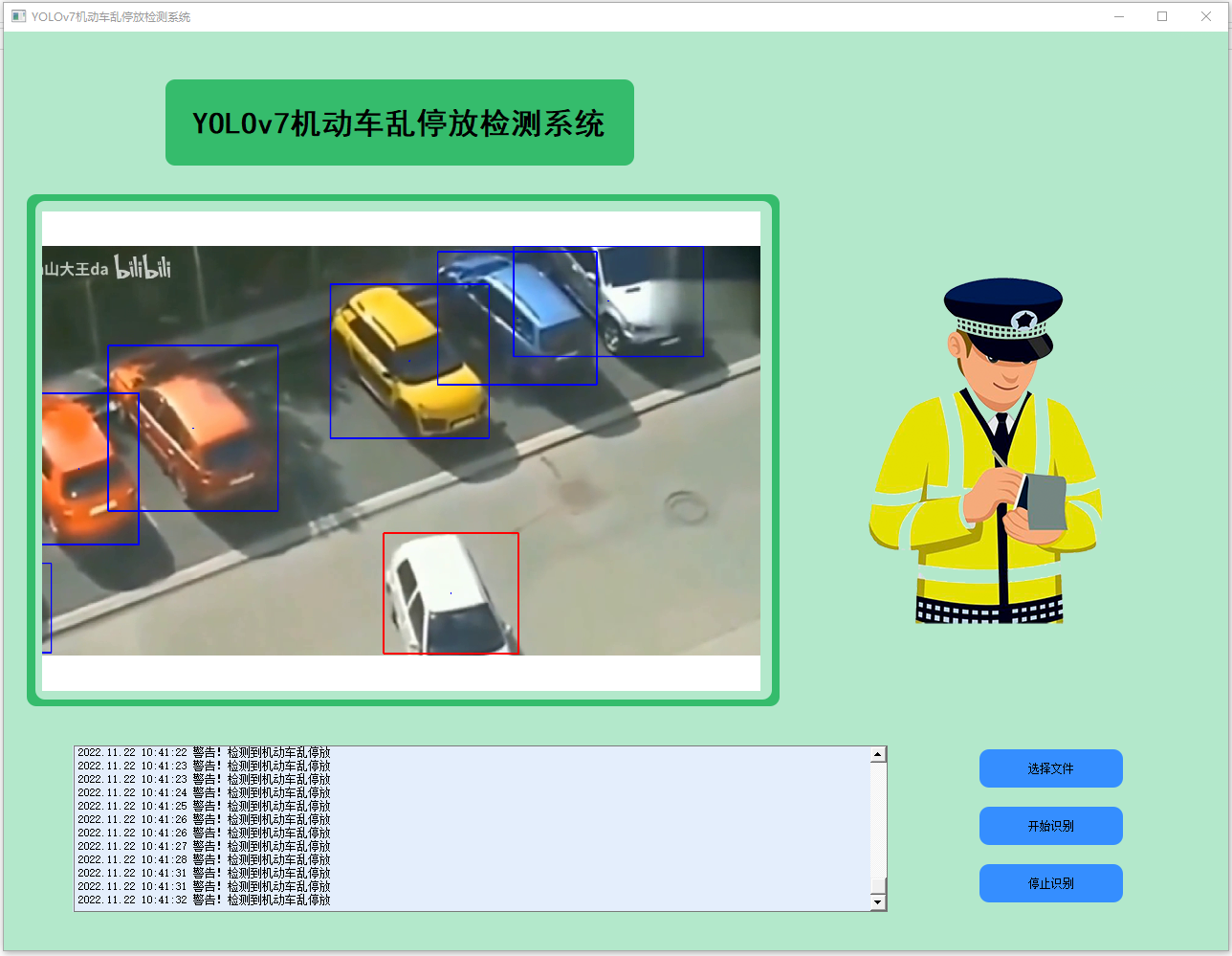Click the traffic police officer illustration

[x=986, y=451]
